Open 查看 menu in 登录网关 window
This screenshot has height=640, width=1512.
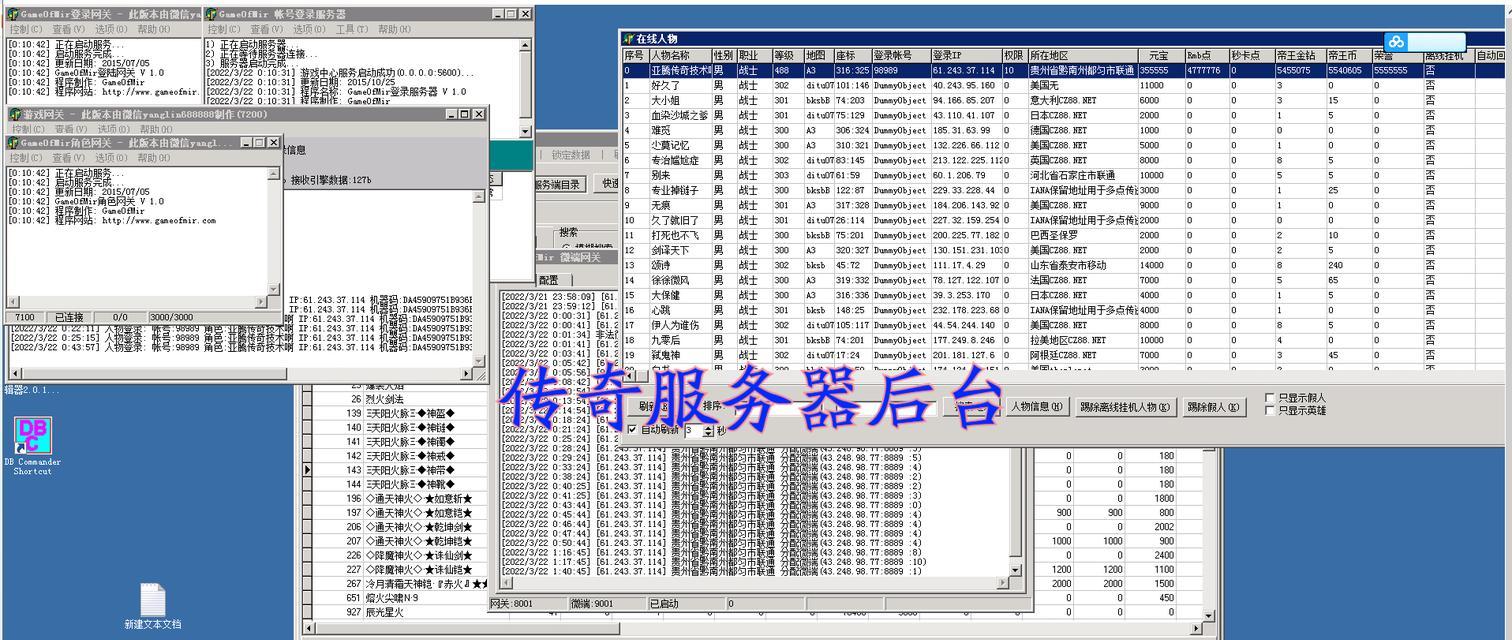pos(68,29)
